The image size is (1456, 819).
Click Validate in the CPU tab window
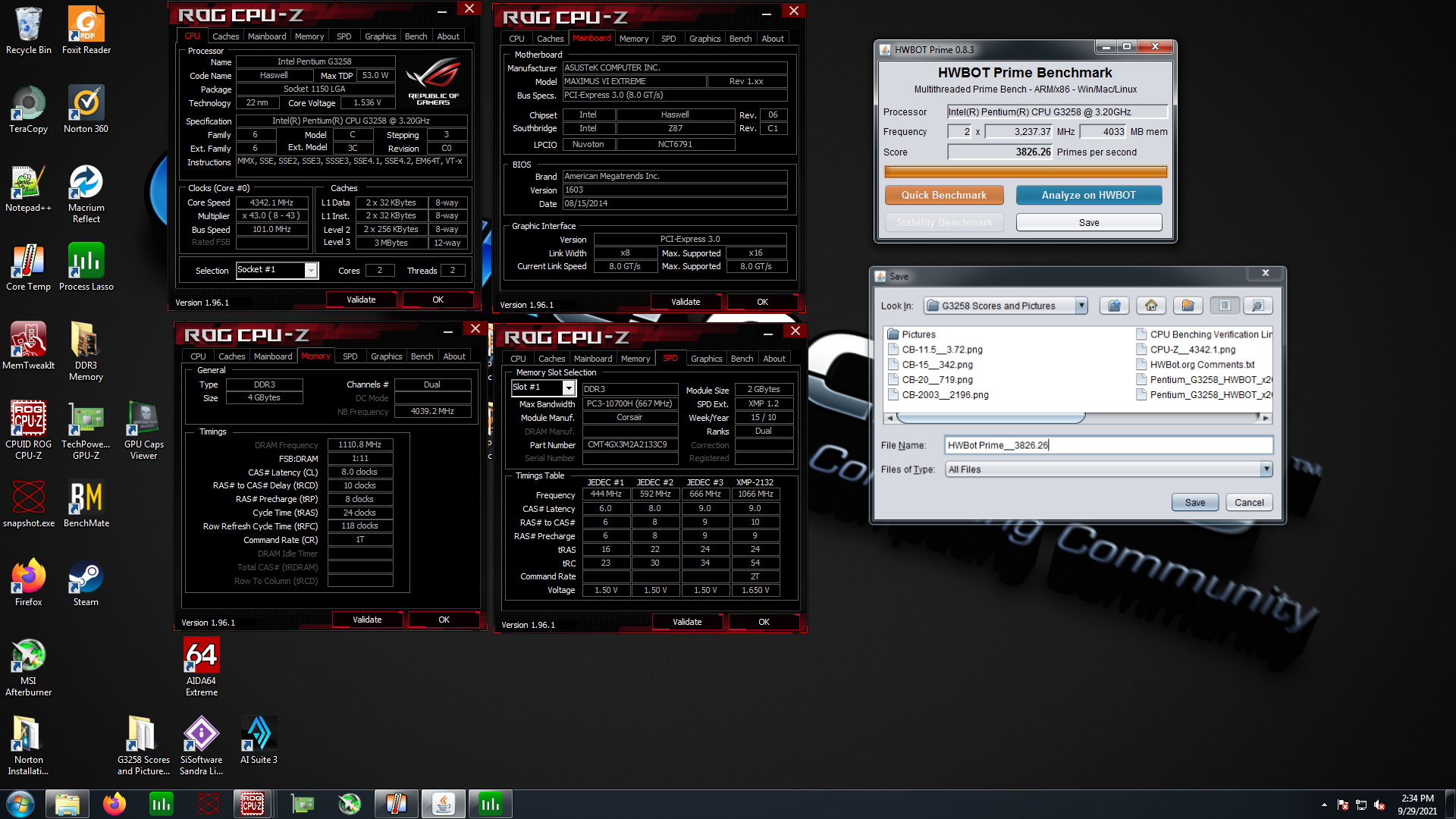point(361,300)
